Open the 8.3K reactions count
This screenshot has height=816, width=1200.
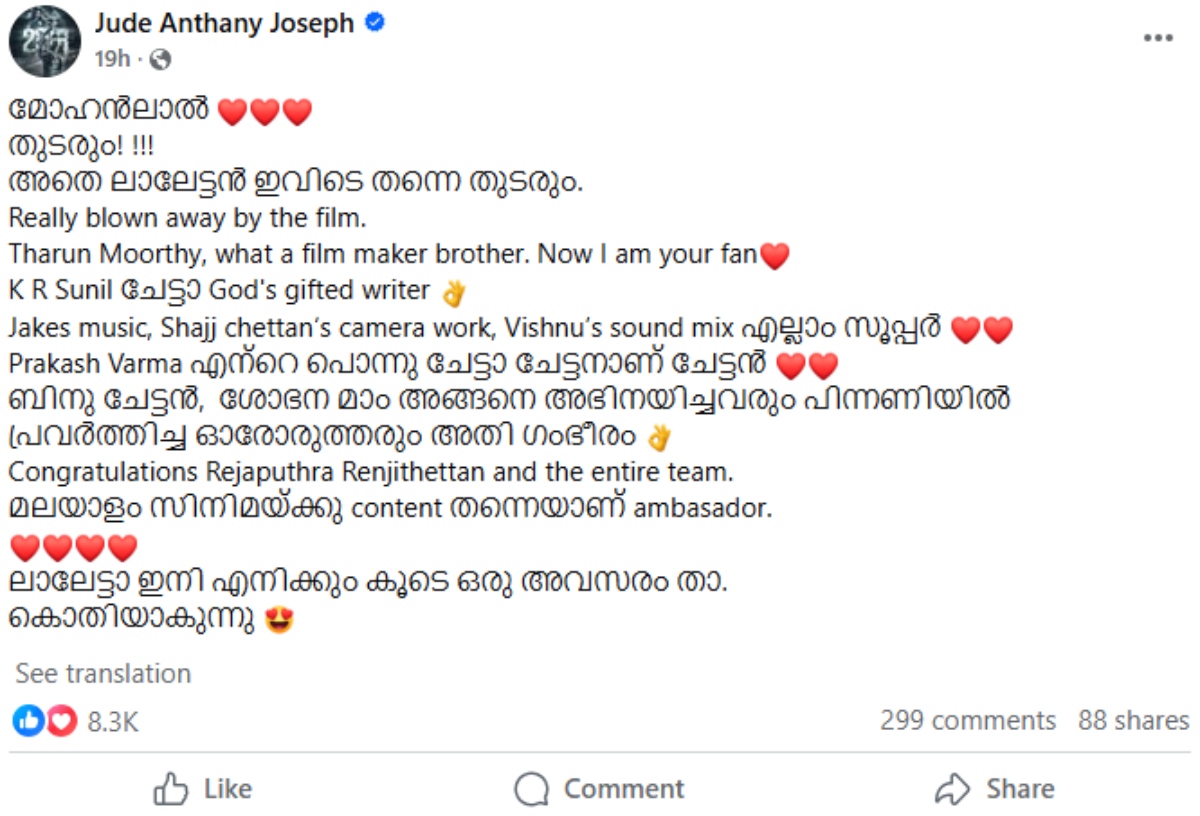tap(113, 721)
